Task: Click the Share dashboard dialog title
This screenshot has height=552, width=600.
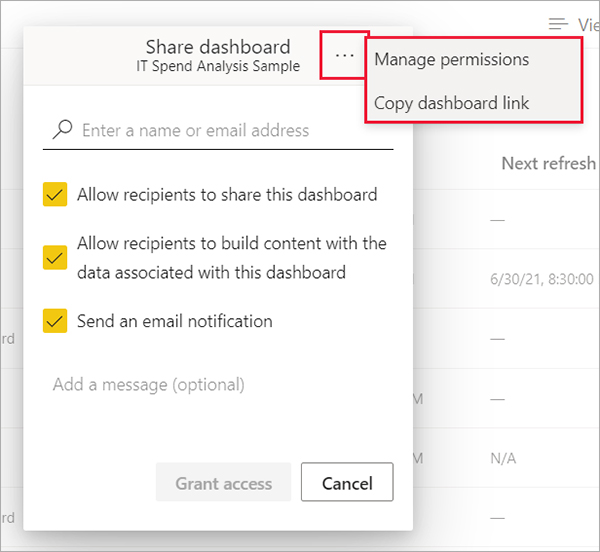Action: [x=218, y=47]
